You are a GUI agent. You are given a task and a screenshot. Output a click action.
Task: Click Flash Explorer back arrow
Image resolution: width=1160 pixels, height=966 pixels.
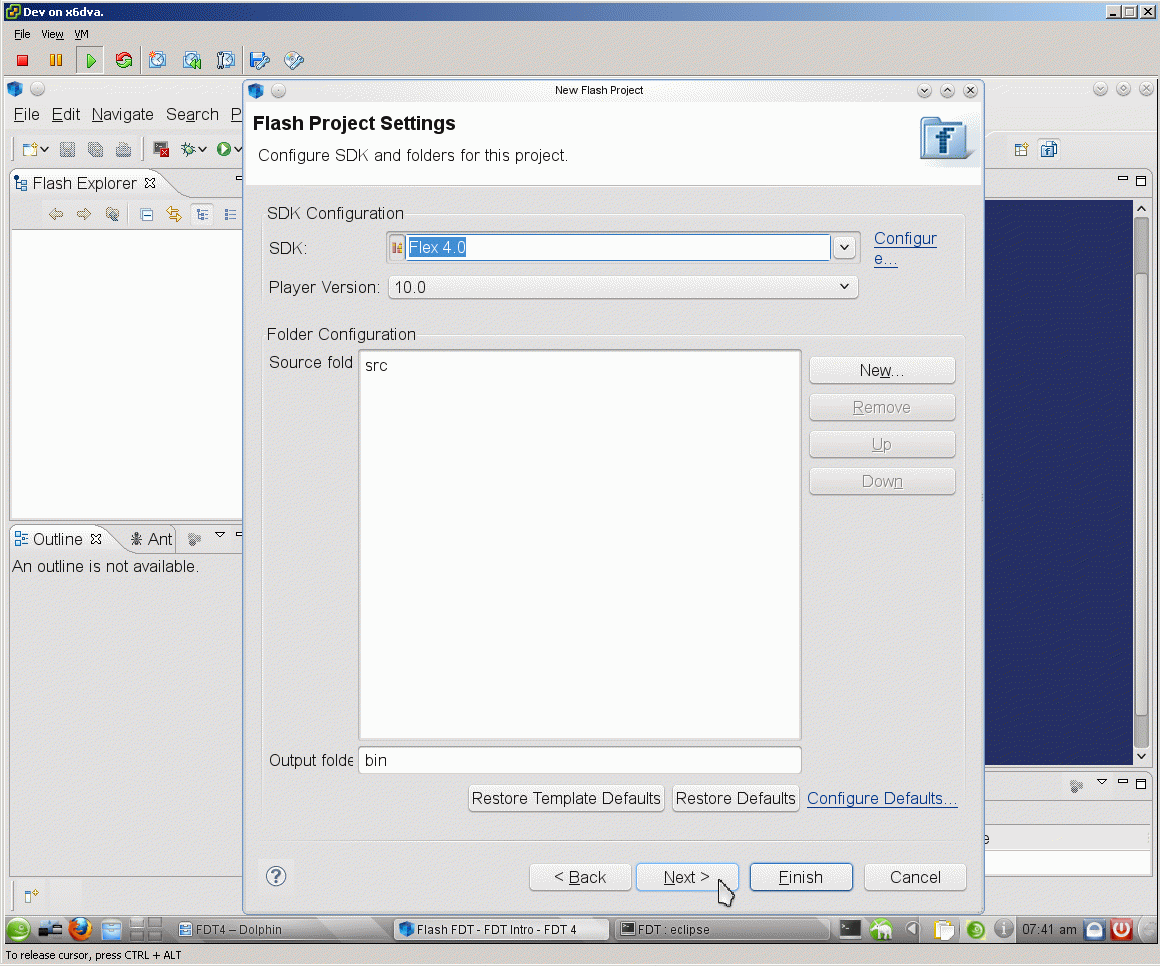56,215
